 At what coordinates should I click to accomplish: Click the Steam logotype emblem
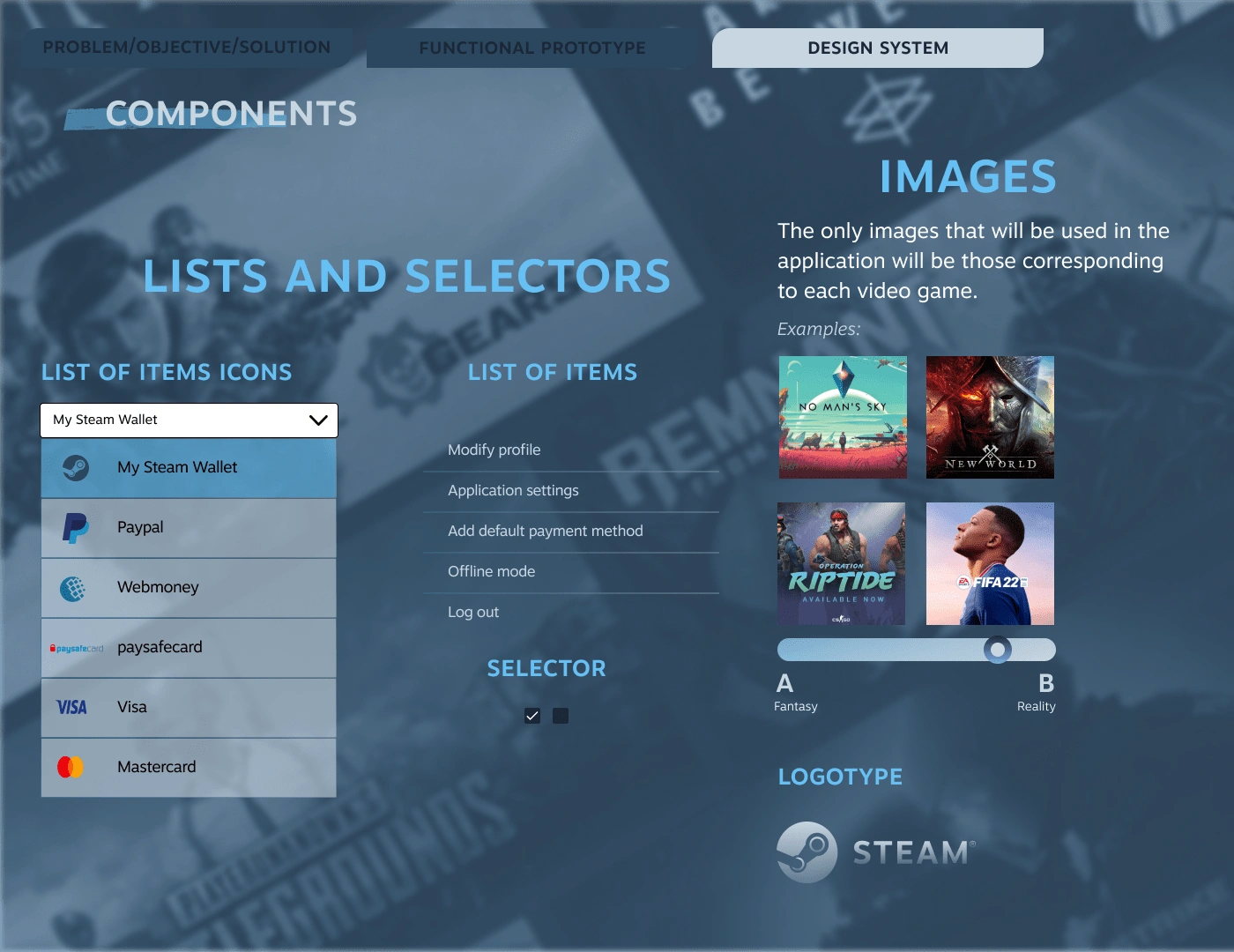click(x=807, y=852)
